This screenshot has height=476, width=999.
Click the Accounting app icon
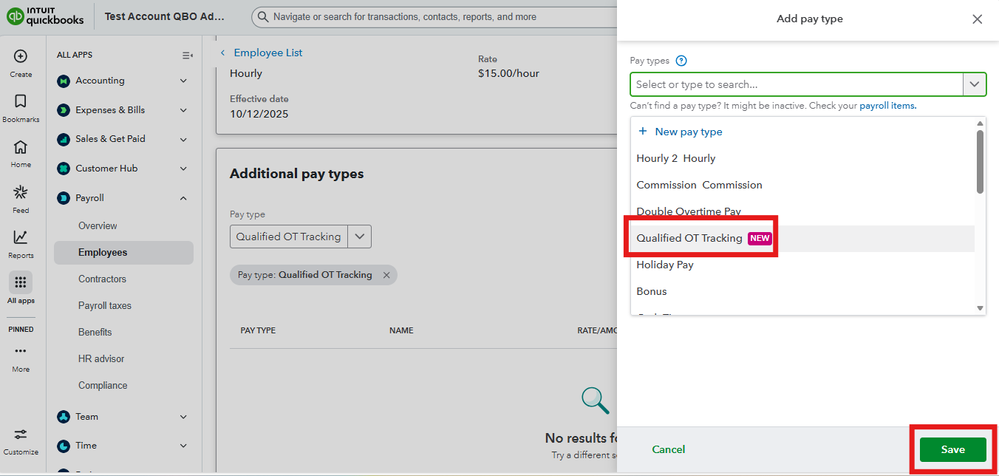63,81
